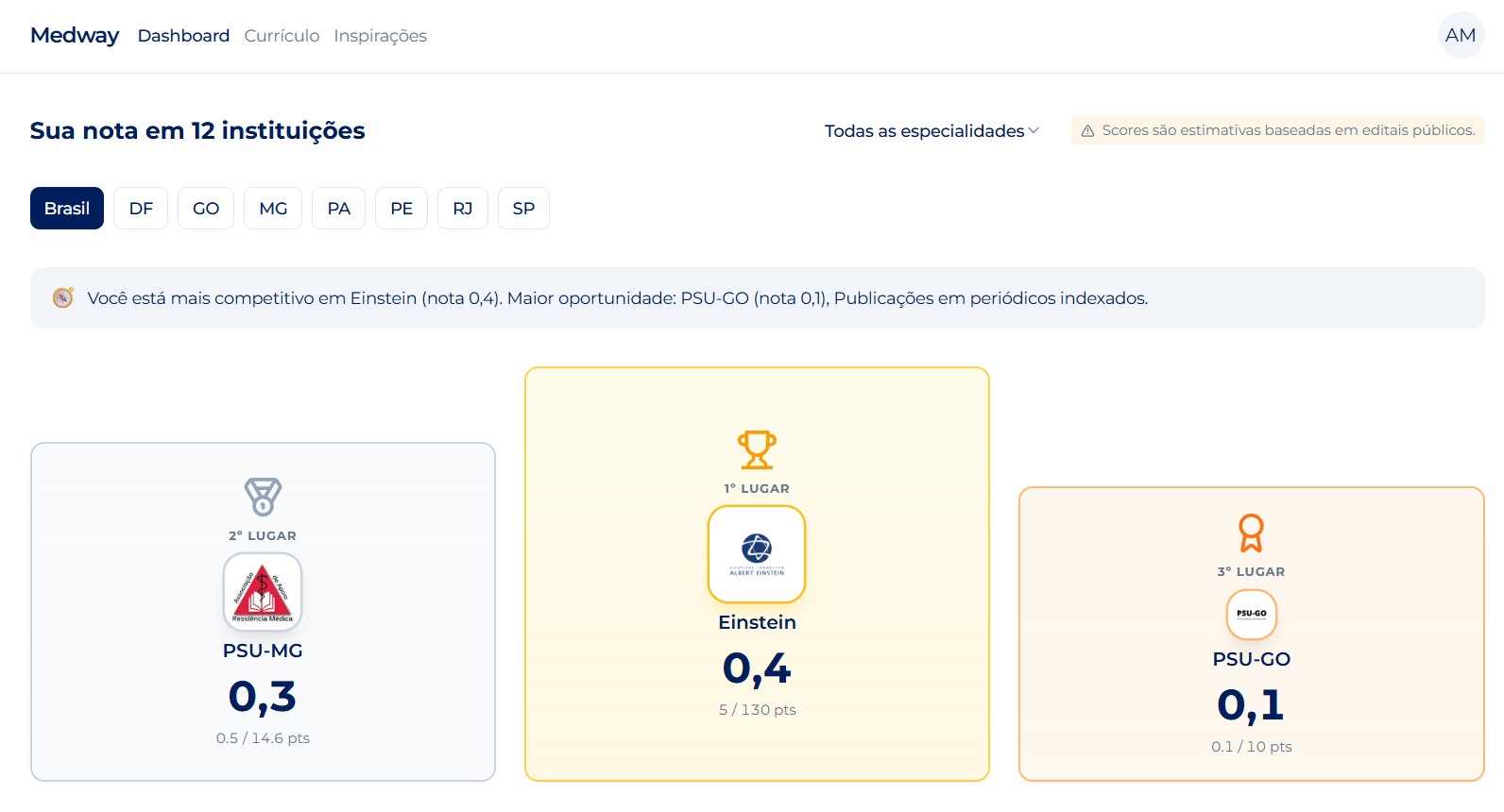The height and width of the screenshot is (812, 1504).
Task: Go to the Currículo page
Action: 282,36
